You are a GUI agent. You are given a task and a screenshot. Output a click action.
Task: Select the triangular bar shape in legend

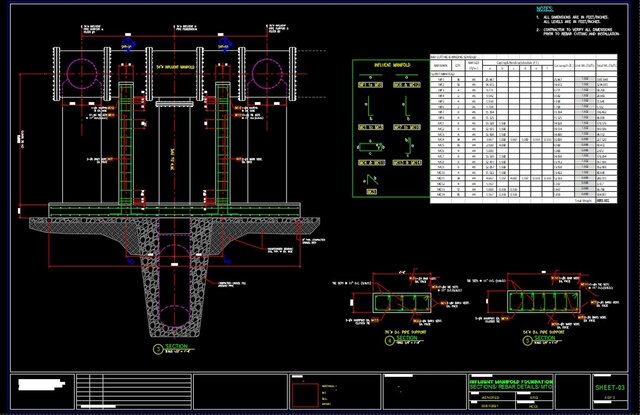pyautogui.click(x=369, y=178)
